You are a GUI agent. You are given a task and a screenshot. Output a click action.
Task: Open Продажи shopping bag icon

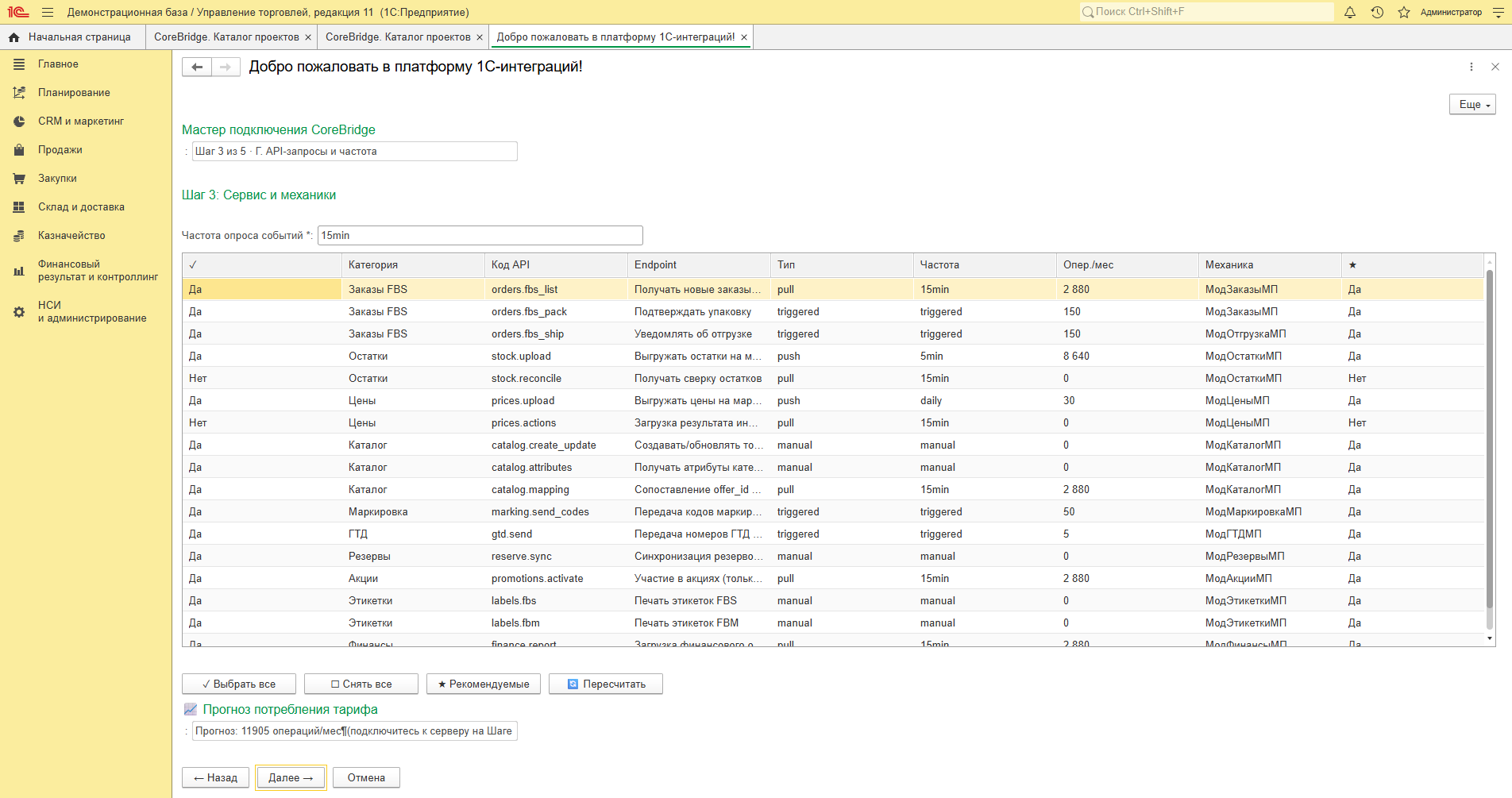coord(19,150)
